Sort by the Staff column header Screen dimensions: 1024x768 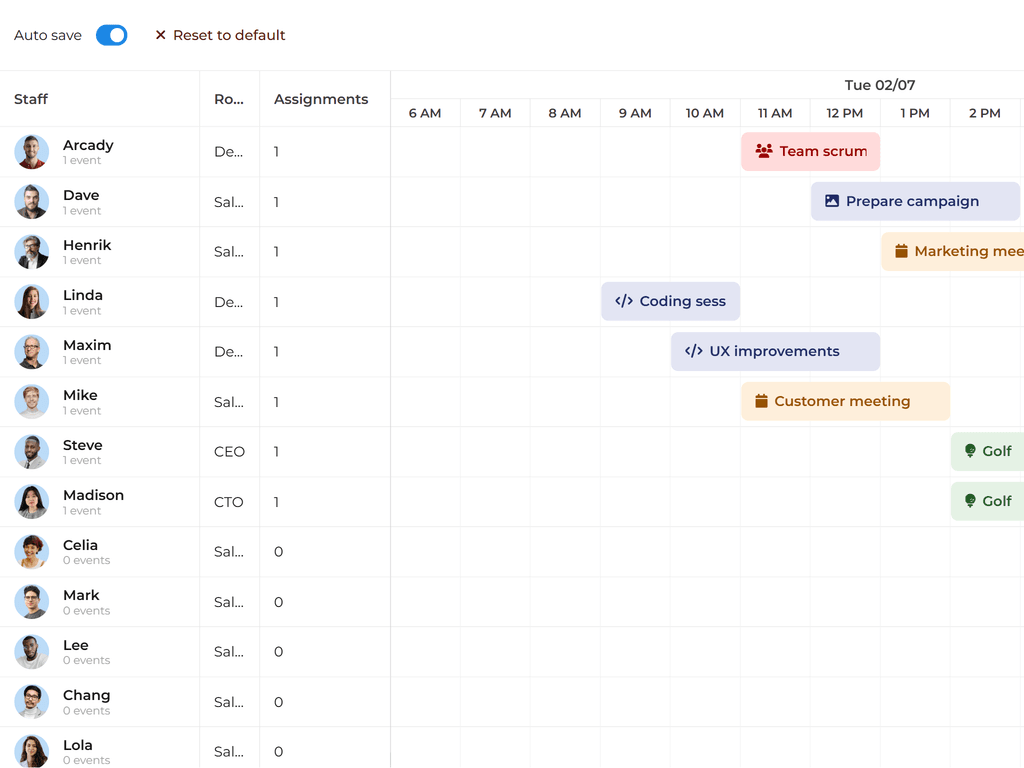pos(31,99)
